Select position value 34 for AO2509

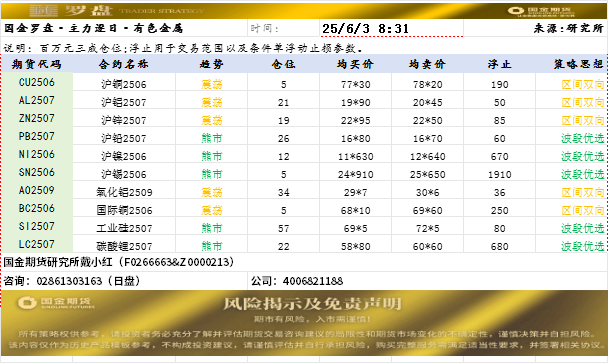(x=283, y=192)
